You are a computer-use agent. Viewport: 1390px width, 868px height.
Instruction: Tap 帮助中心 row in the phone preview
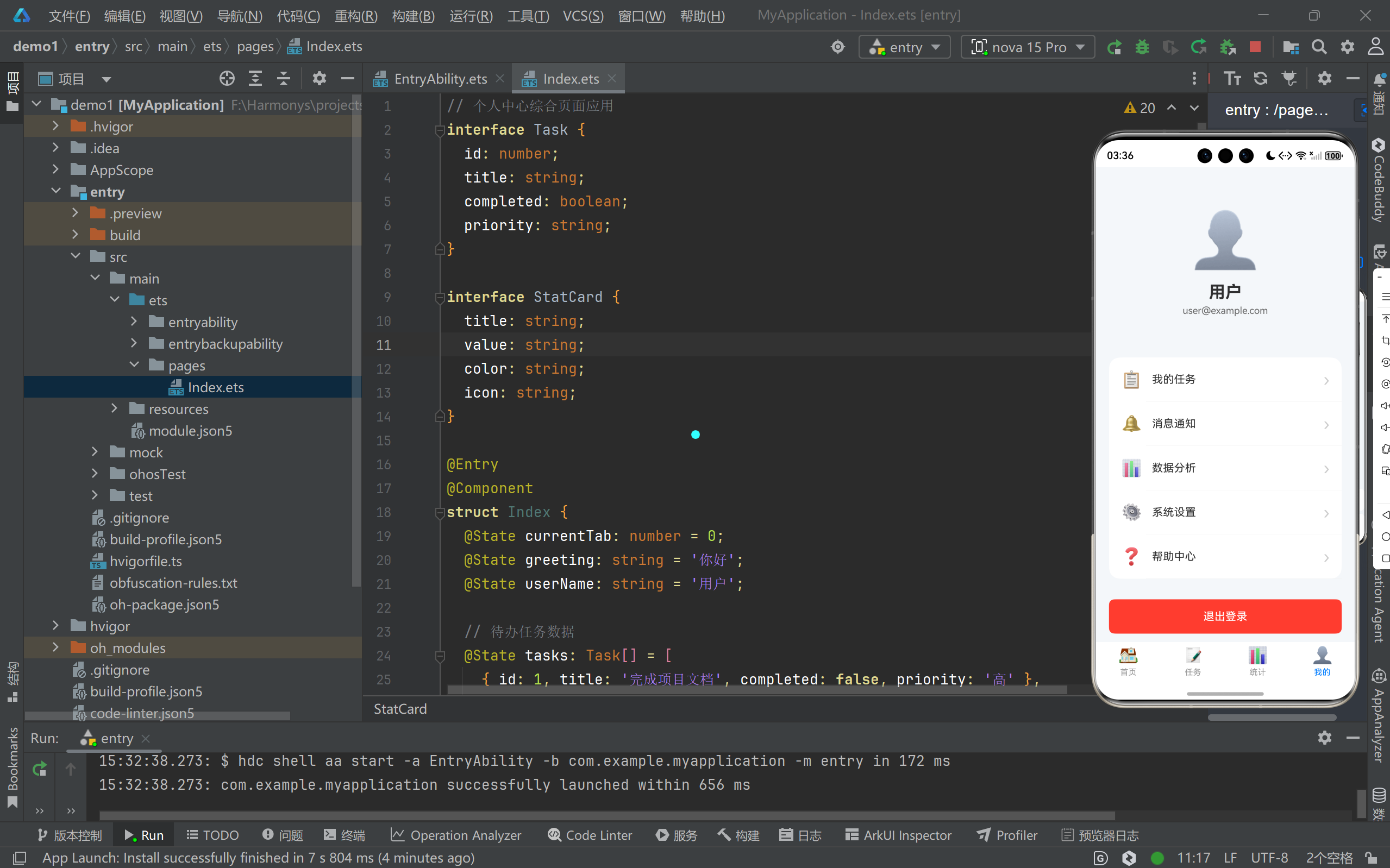(x=1225, y=556)
